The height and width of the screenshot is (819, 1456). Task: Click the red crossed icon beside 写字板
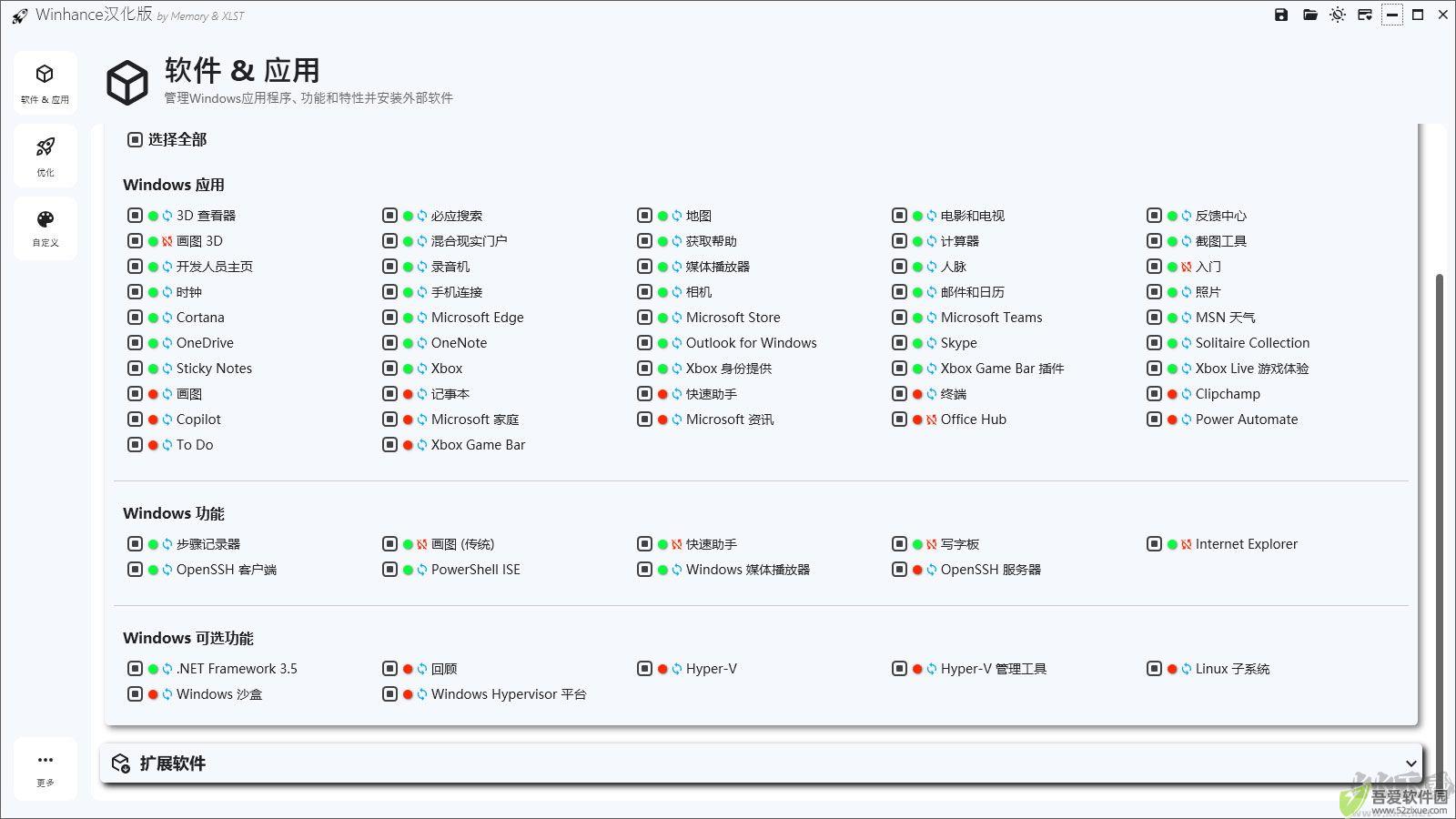click(932, 544)
